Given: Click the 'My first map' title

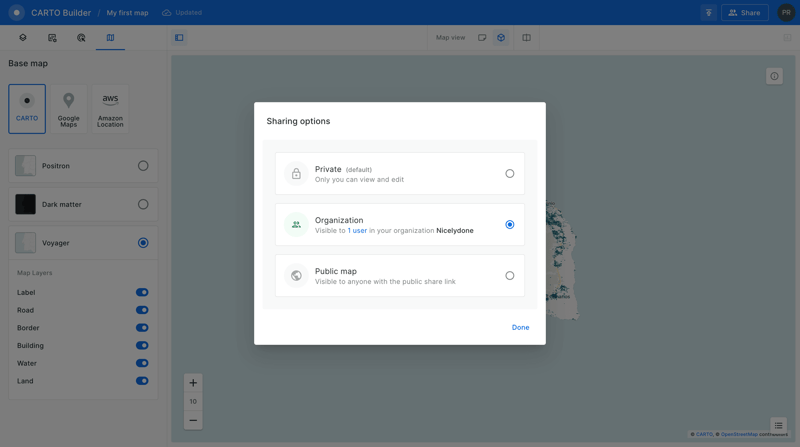Looking at the screenshot, I should 128,13.
